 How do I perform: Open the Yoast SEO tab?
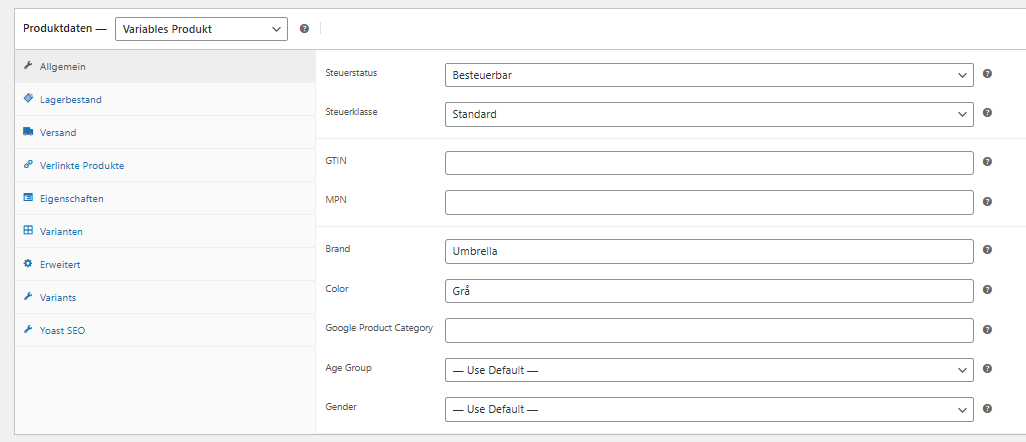[165, 331]
